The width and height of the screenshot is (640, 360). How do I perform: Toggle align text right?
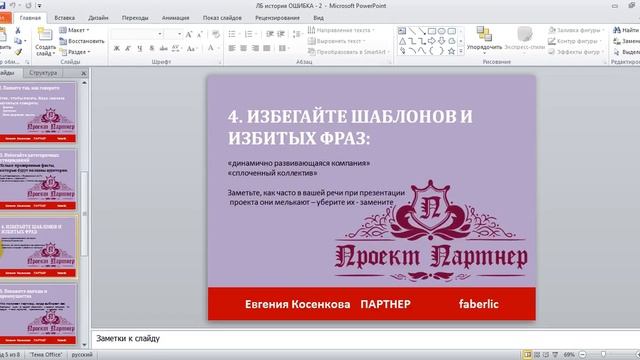click(x=255, y=48)
